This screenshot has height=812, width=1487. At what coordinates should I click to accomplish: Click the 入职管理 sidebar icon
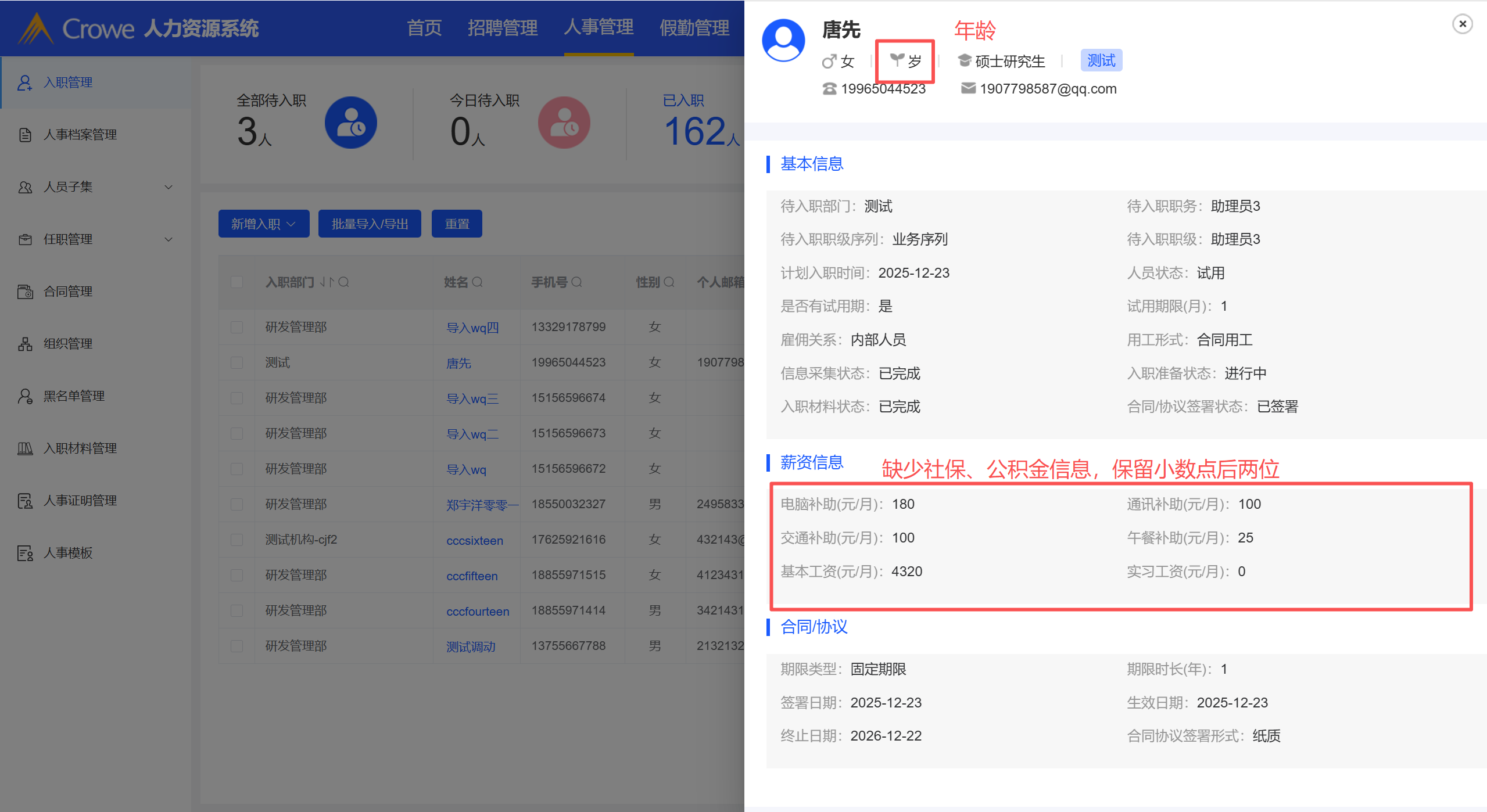(x=24, y=82)
